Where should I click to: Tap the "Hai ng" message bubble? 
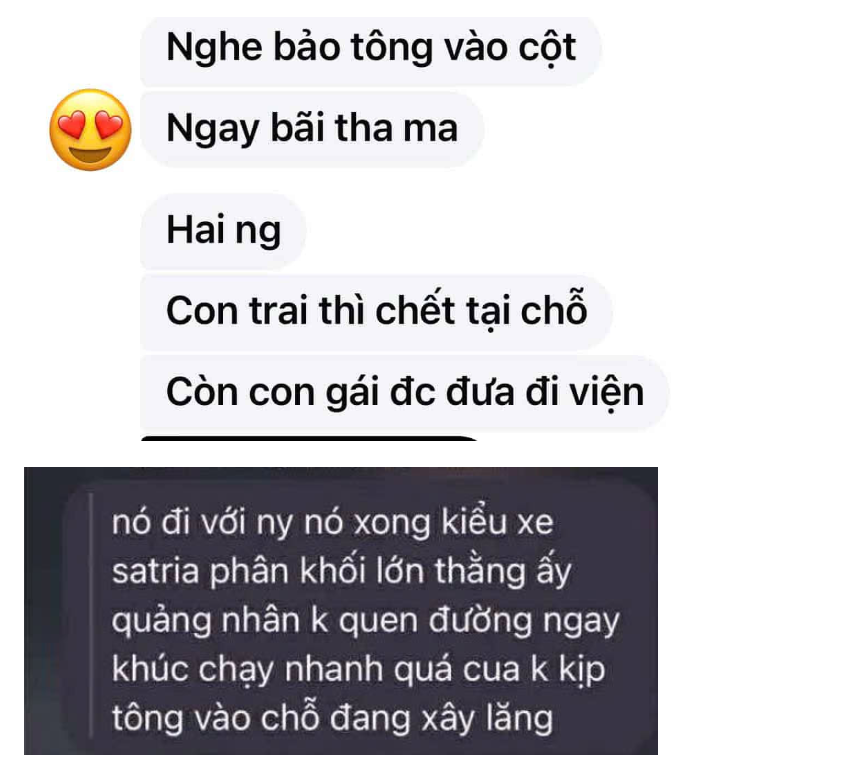coord(223,231)
